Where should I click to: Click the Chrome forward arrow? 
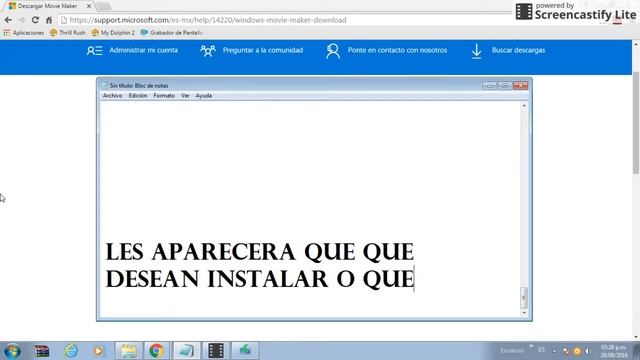coord(22,20)
